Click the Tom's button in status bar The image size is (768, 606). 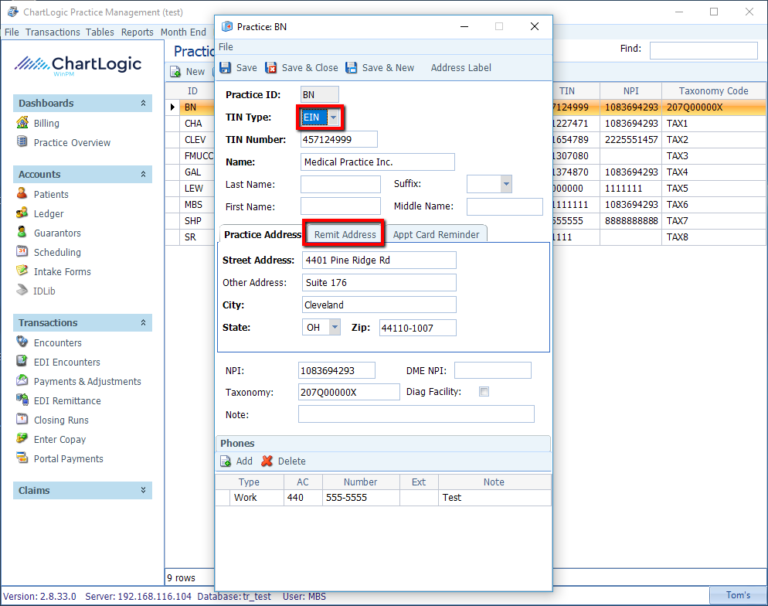coord(738,595)
